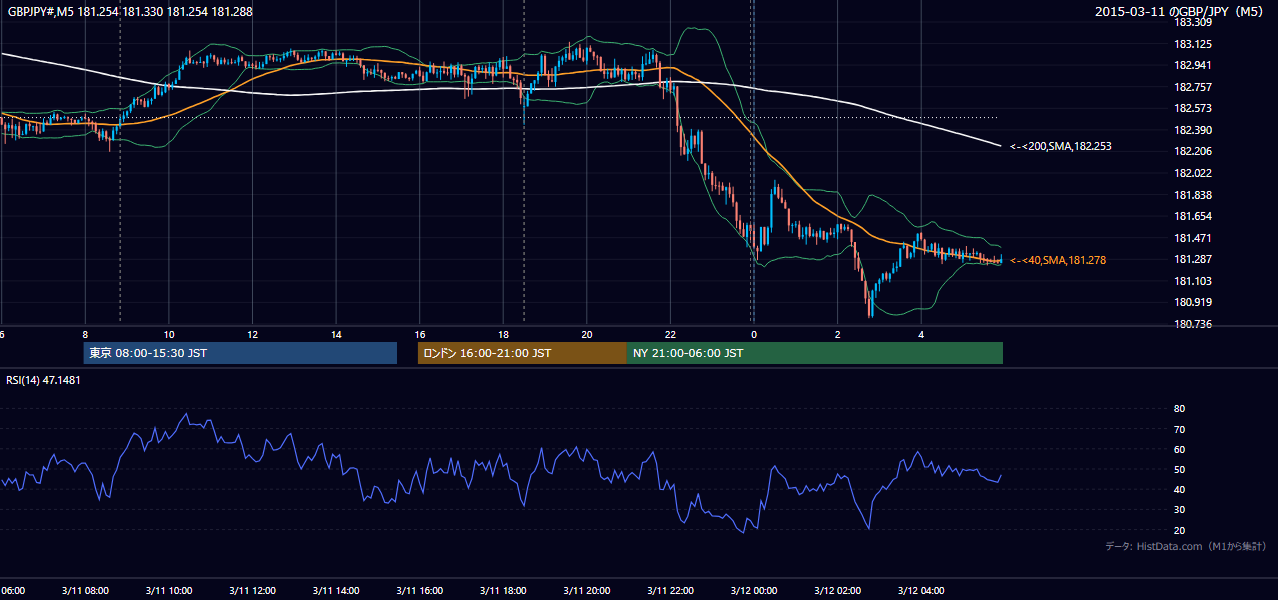Viewport: 1278px width, 600px height.
Task: Click RSI scale value 50
Action: [1180, 469]
